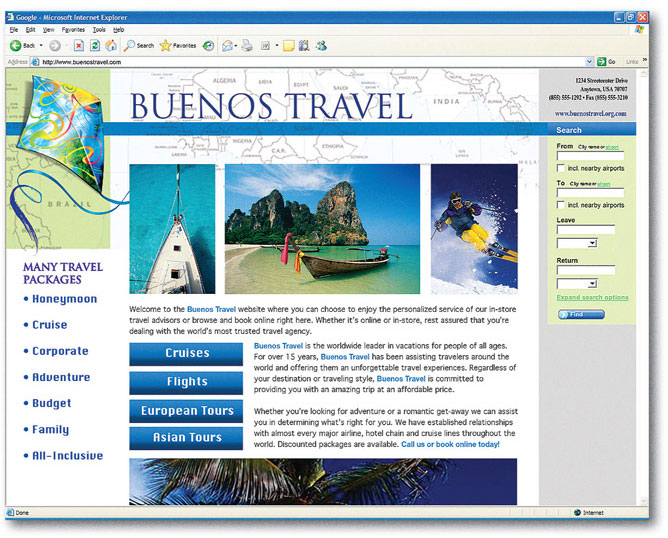Open Favorites star in toolbar
The width and height of the screenshot is (668, 538).
pyautogui.click(x=178, y=46)
